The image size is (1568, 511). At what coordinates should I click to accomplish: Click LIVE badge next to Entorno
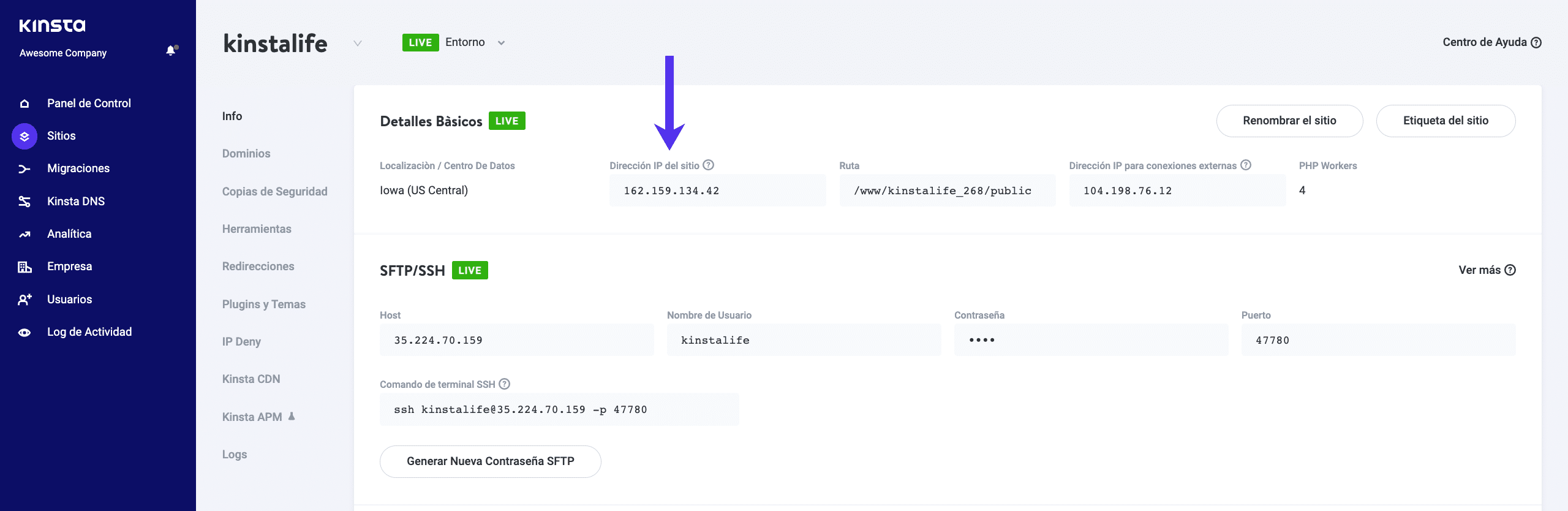420,42
